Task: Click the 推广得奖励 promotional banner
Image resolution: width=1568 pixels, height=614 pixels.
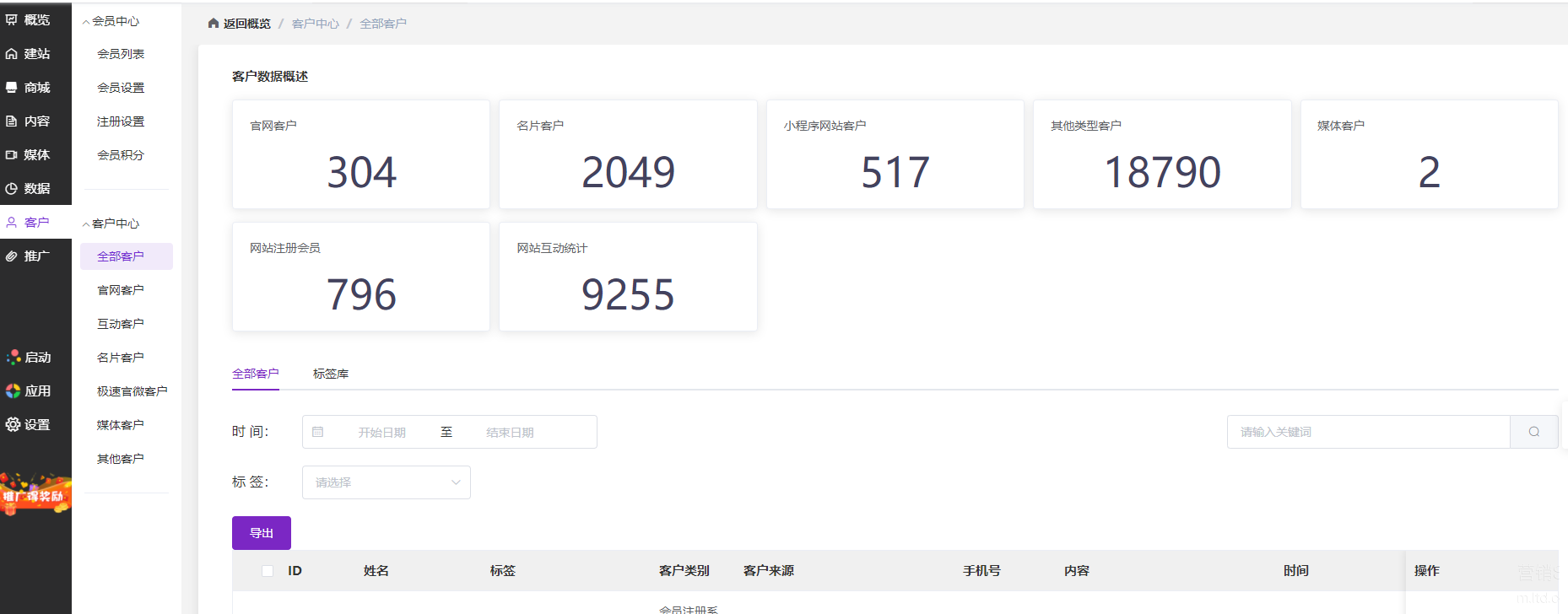Action: click(x=35, y=493)
